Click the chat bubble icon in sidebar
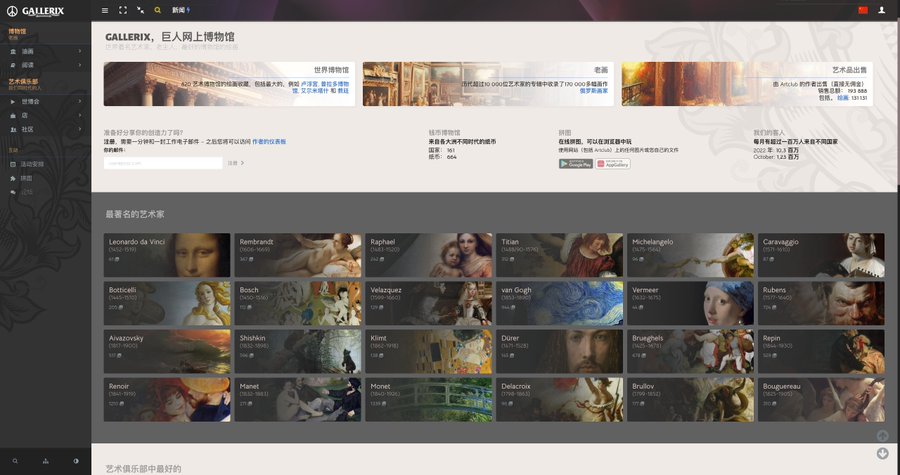The image size is (900, 475). [13, 192]
